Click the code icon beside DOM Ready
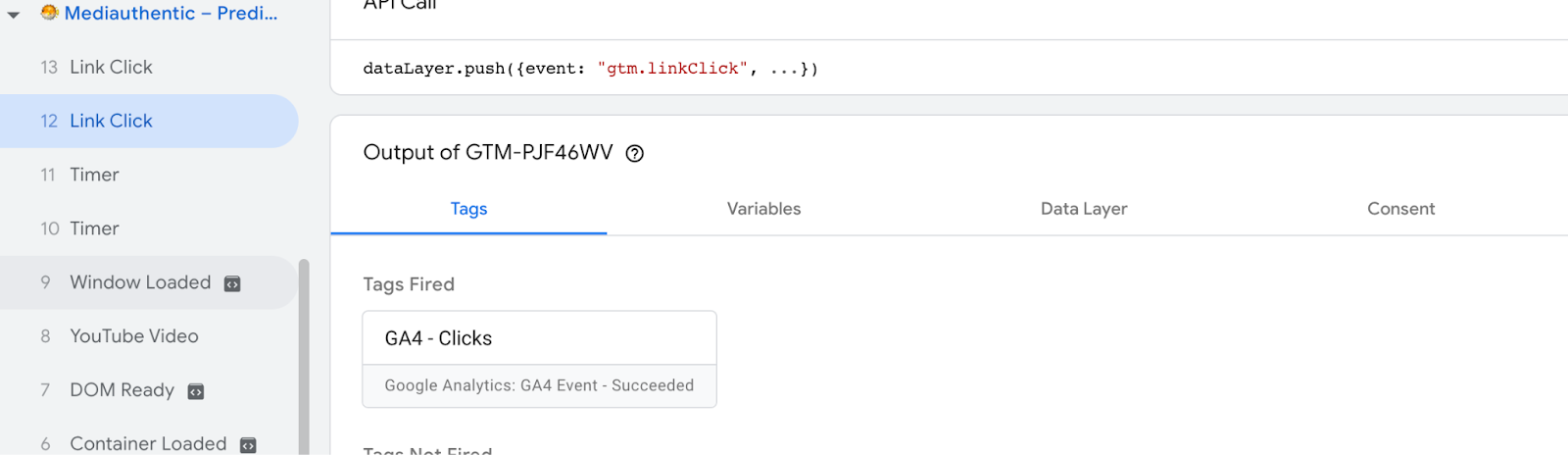The image size is (1568, 455). pos(196,392)
